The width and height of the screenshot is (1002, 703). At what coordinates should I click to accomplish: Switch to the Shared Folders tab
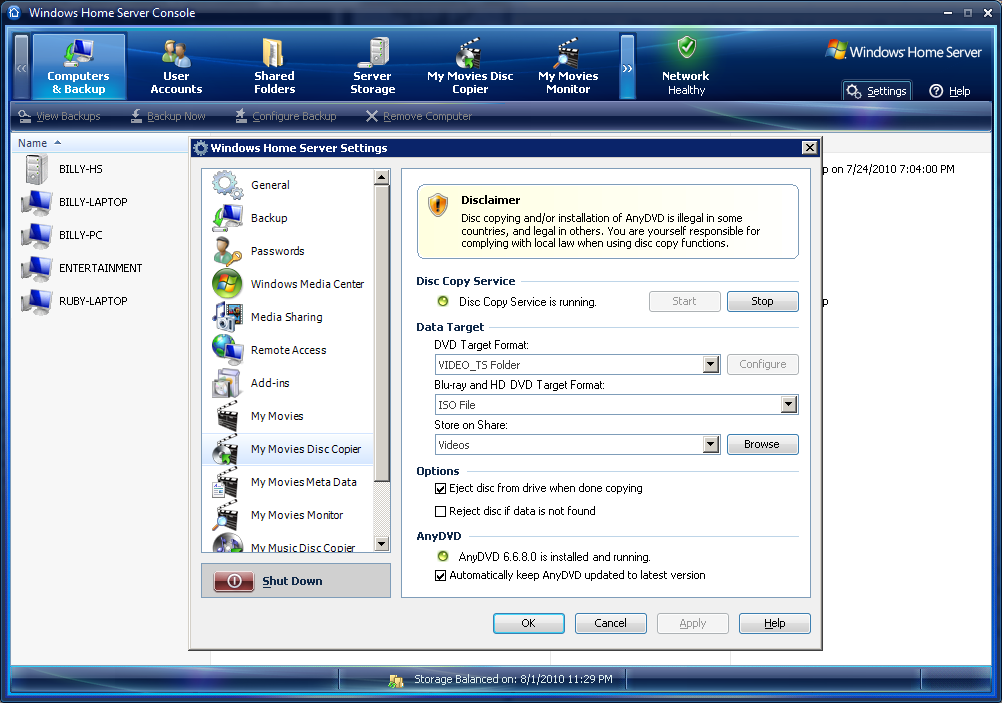274,66
